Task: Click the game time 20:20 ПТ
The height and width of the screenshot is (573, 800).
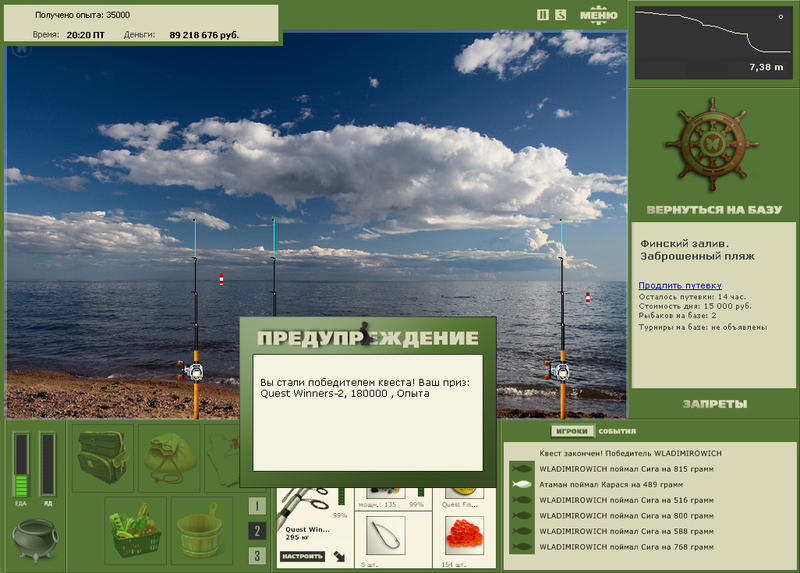Action: point(85,35)
